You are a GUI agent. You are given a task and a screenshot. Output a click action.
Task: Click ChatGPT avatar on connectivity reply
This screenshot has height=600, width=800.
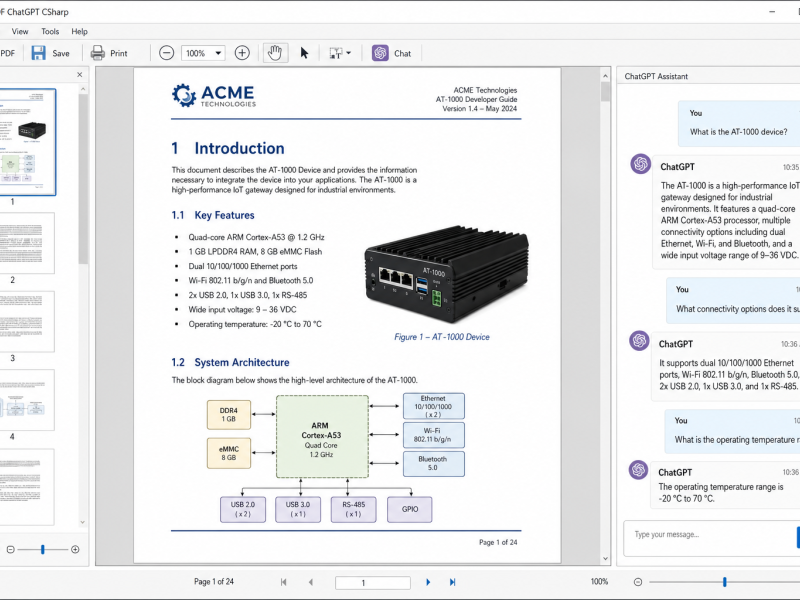point(639,340)
